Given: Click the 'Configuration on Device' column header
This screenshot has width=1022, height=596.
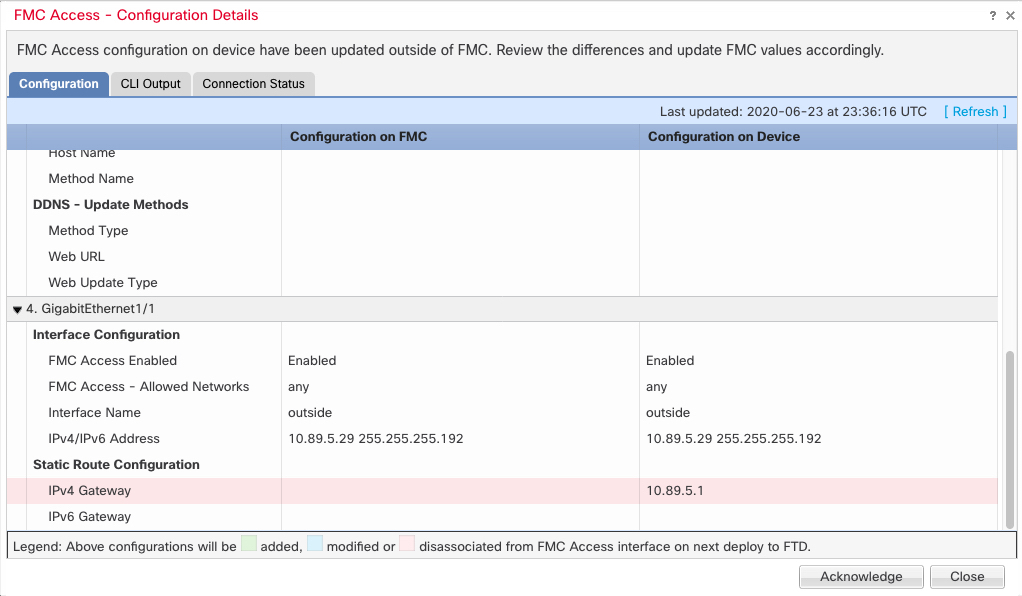Looking at the screenshot, I should pyautogui.click(x=723, y=137).
